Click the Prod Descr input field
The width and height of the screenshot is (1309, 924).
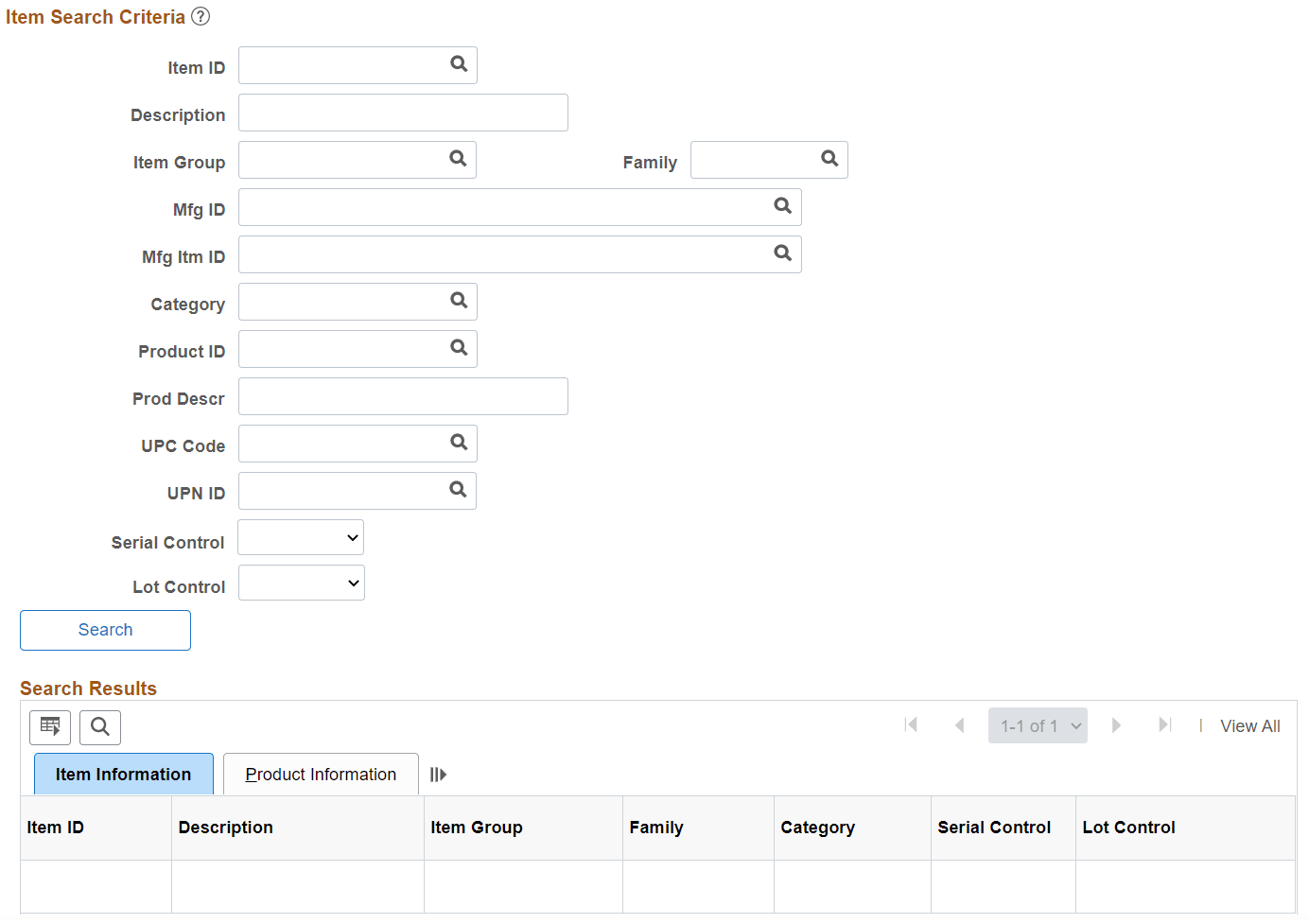(x=403, y=396)
